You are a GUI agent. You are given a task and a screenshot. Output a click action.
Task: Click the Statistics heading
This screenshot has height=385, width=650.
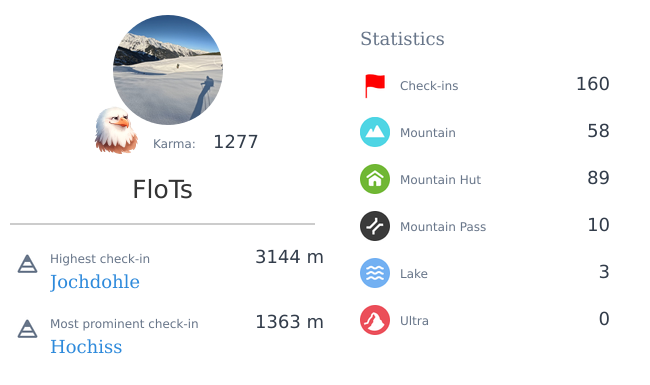(x=402, y=39)
